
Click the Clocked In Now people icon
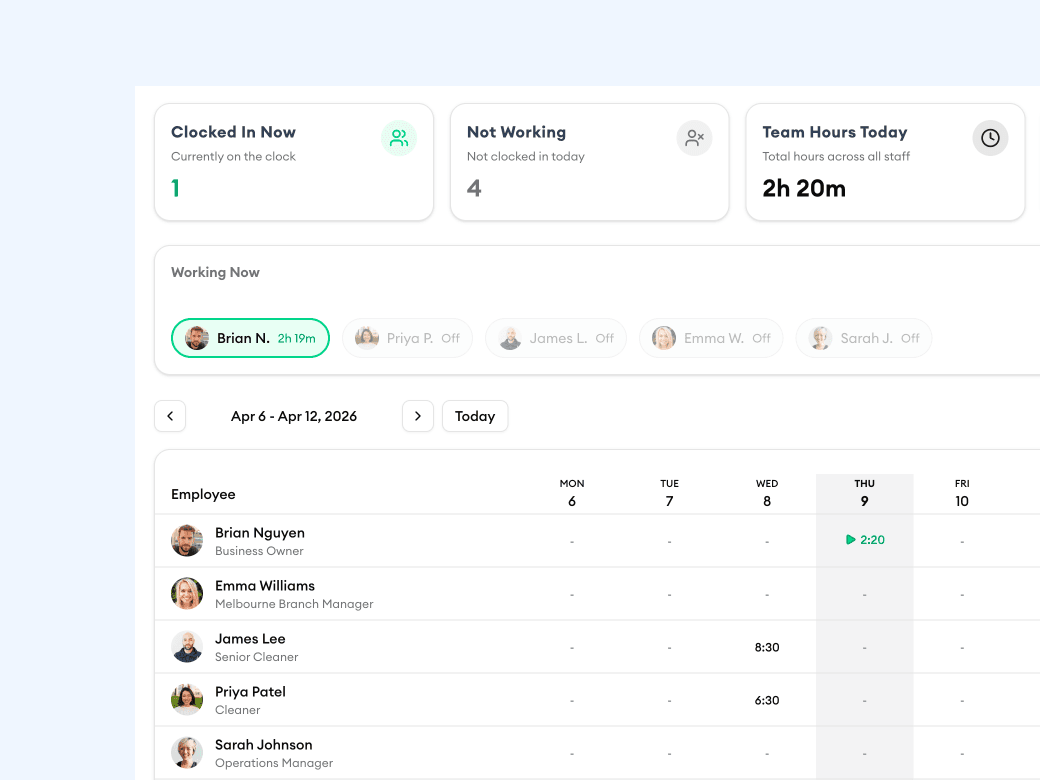[x=399, y=138]
